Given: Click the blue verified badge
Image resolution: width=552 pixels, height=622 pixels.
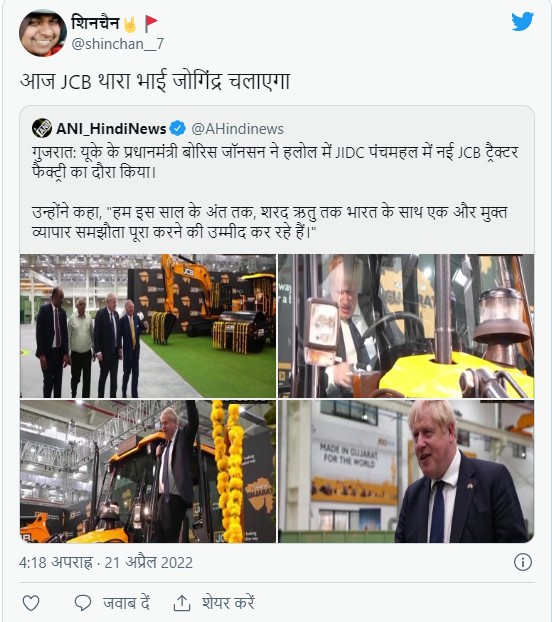Looking at the screenshot, I should (x=178, y=128).
